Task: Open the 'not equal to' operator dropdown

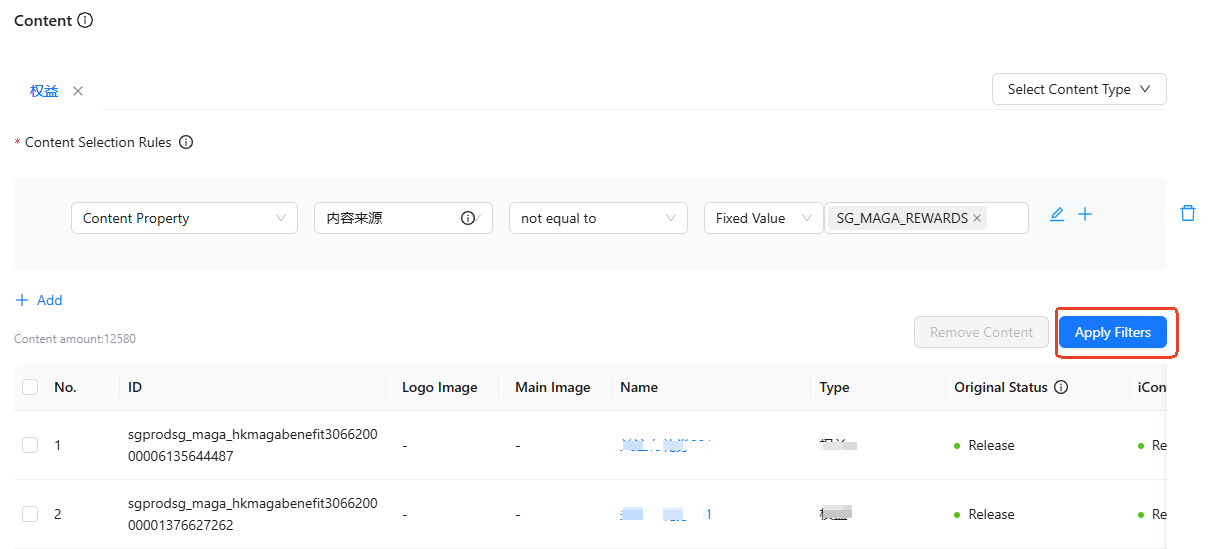Action: pyautogui.click(x=598, y=218)
